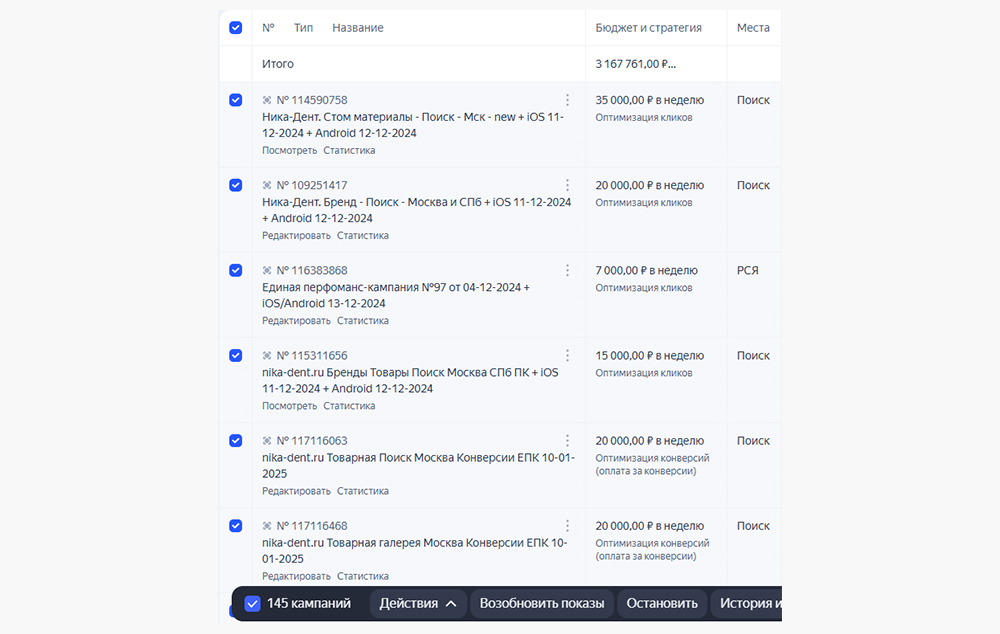This screenshot has height=634, width=1000.
Task: Click campaign number № 116383868
Action: pyautogui.click(x=312, y=270)
